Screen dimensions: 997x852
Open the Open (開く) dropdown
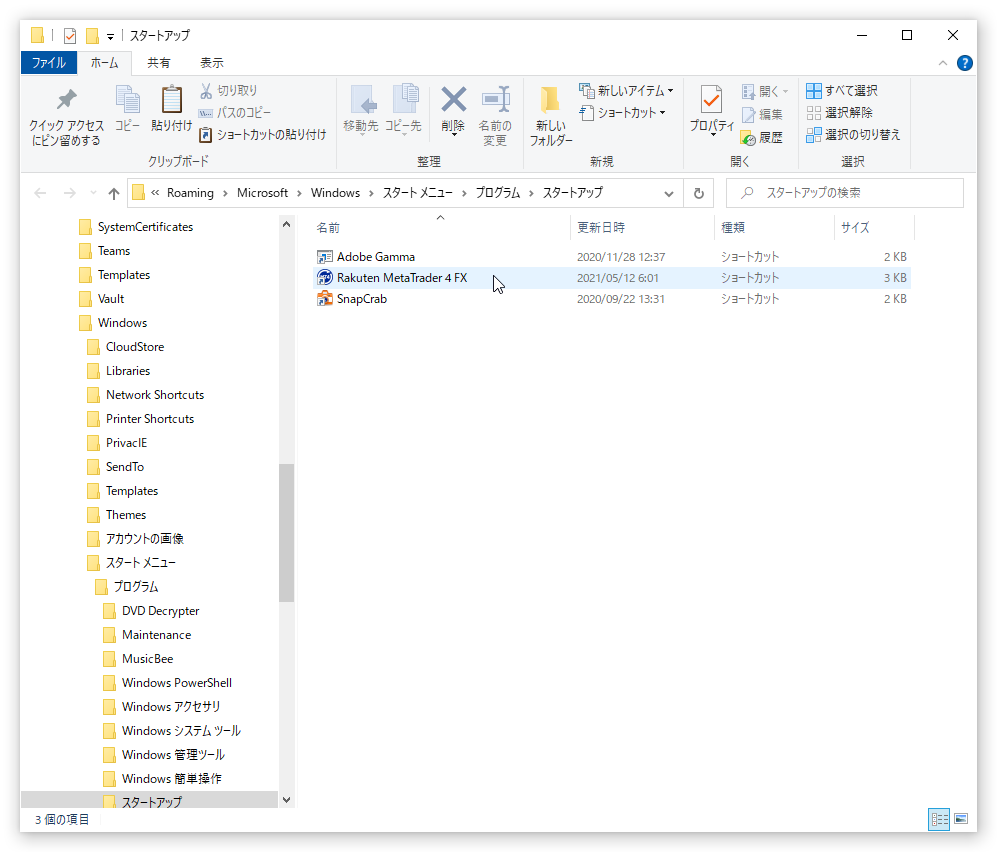765,92
